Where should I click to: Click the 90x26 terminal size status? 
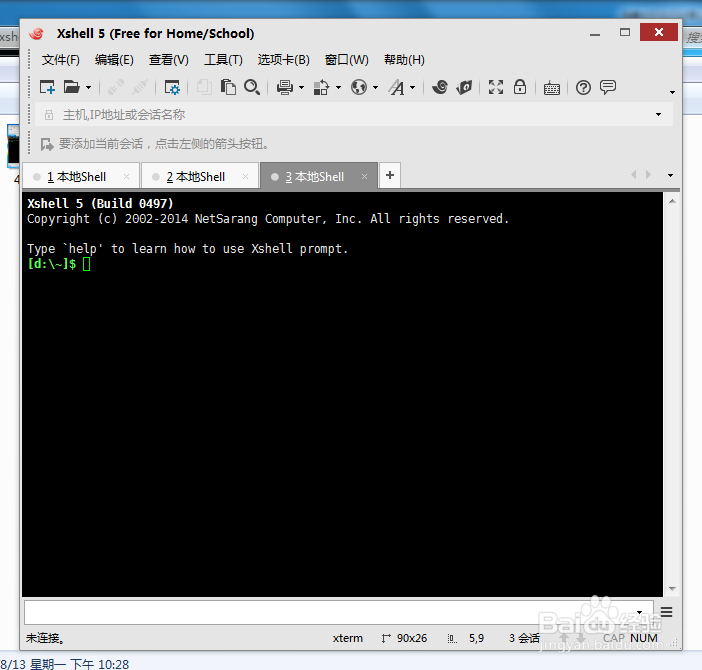click(x=404, y=638)
